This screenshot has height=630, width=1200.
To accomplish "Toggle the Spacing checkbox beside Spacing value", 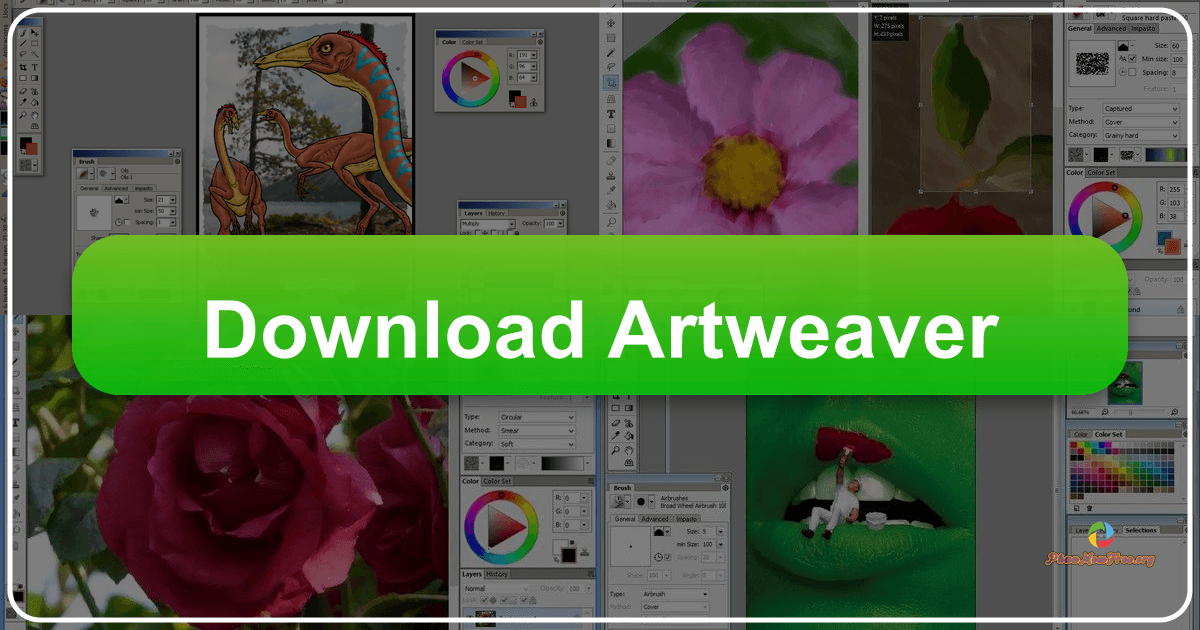I will 1132,72.
